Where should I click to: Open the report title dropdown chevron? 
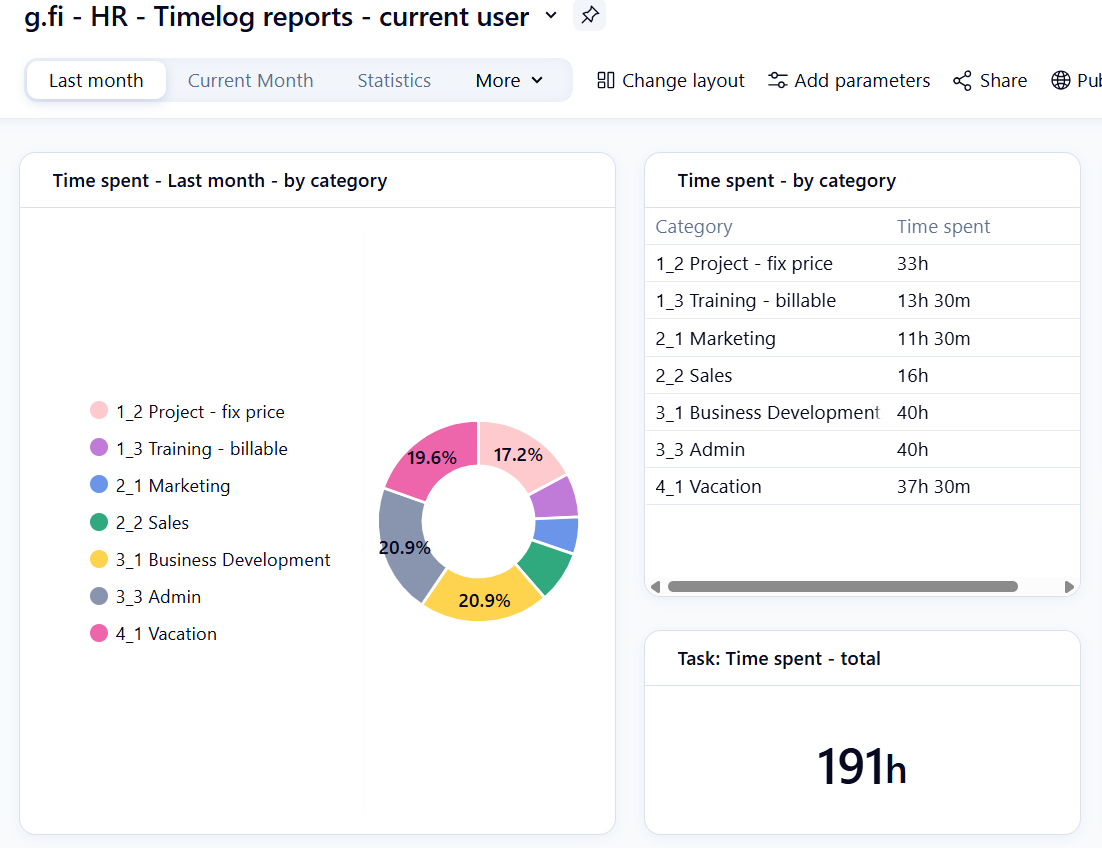click(551, 16)
